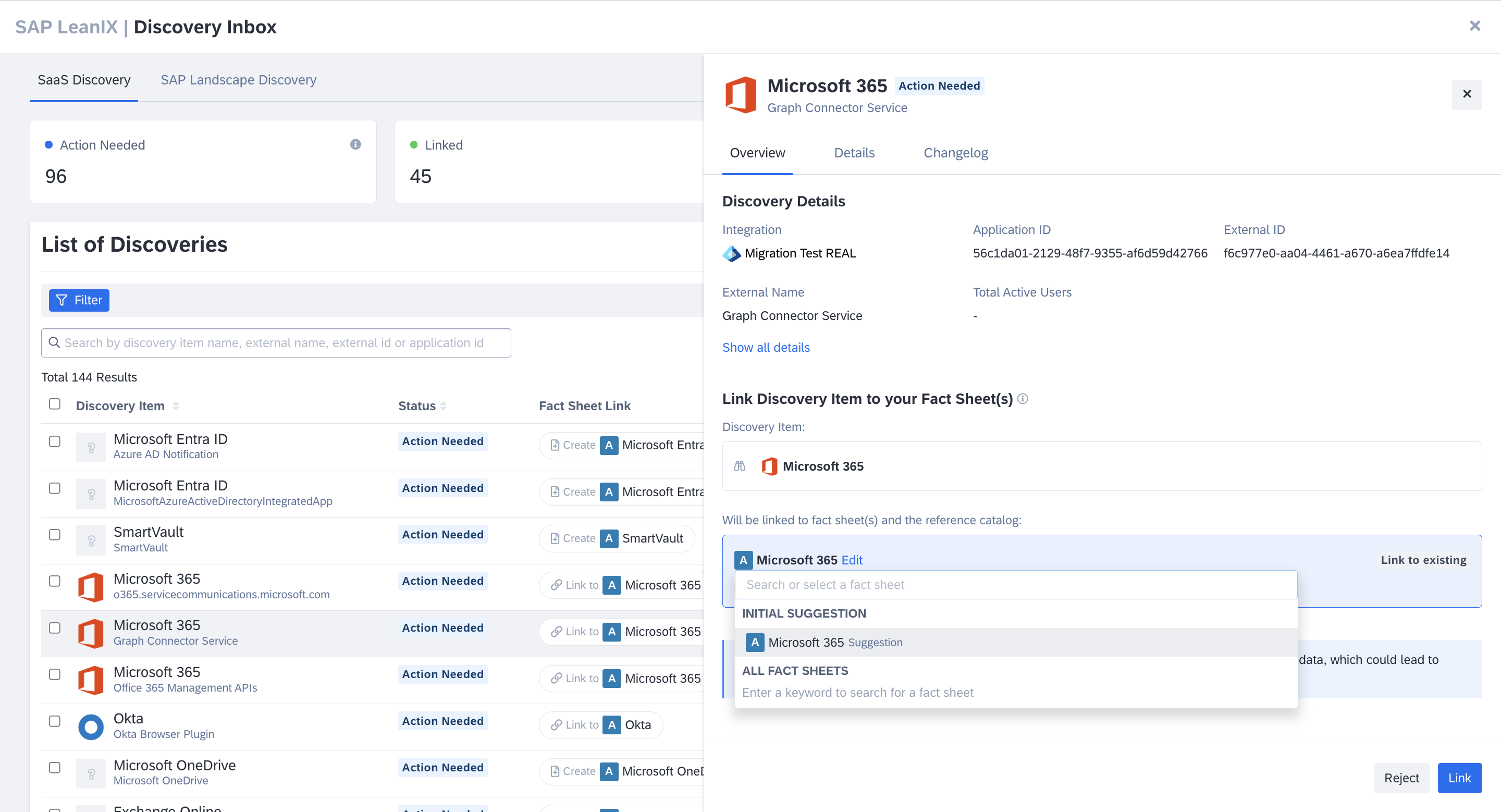Viewport: 1501px width, 812px height.
Task: Click the Link button
Action: point(1459,778)
